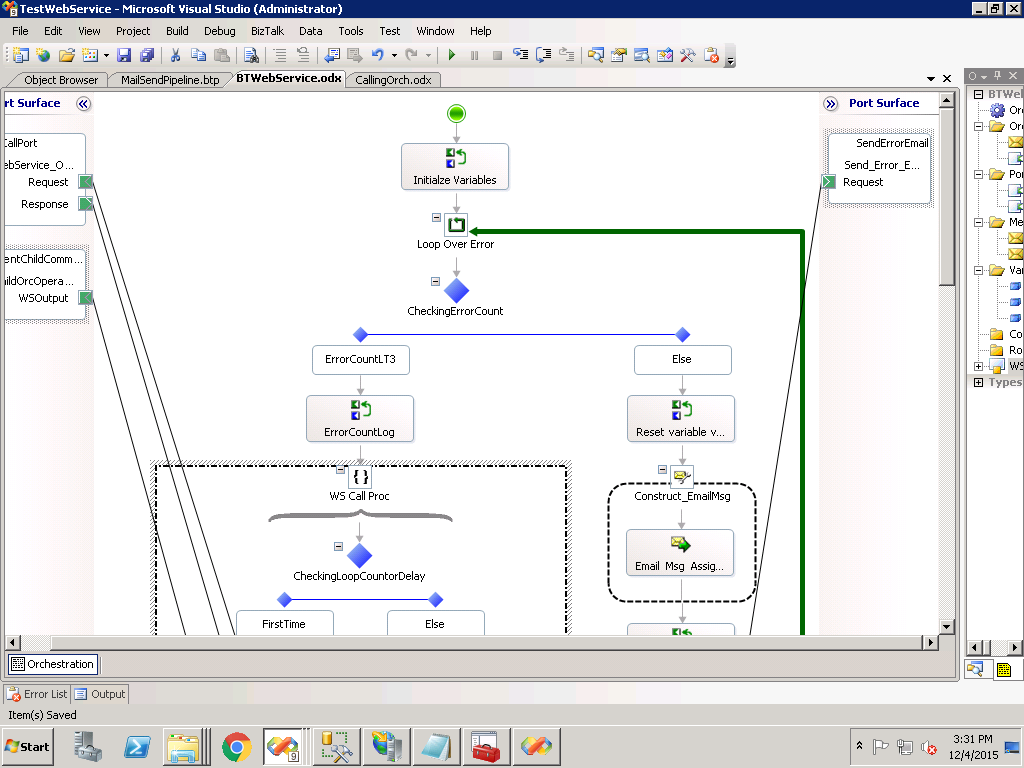
Task: Click the Add New Item toolbar icon
Action: pyautogui.click(x=89, y=56)
